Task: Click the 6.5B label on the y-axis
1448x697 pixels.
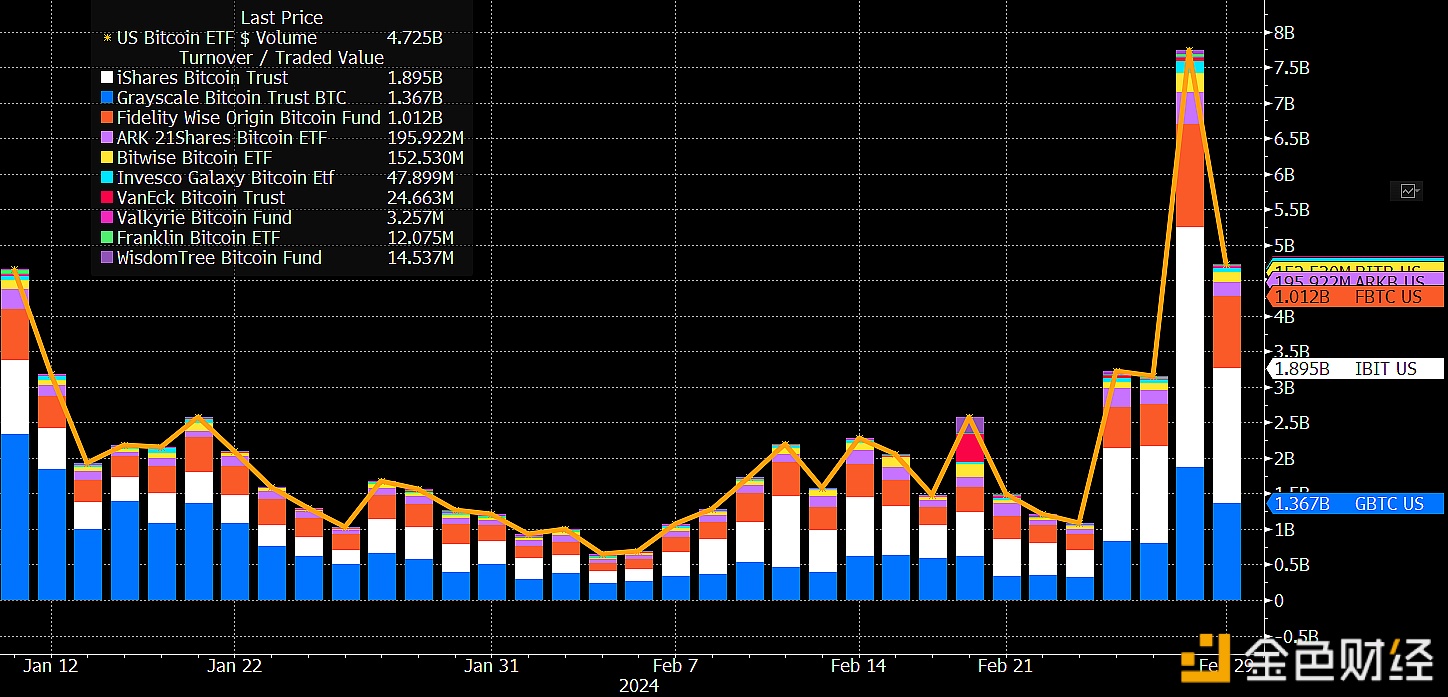Action: (1290, 139)
